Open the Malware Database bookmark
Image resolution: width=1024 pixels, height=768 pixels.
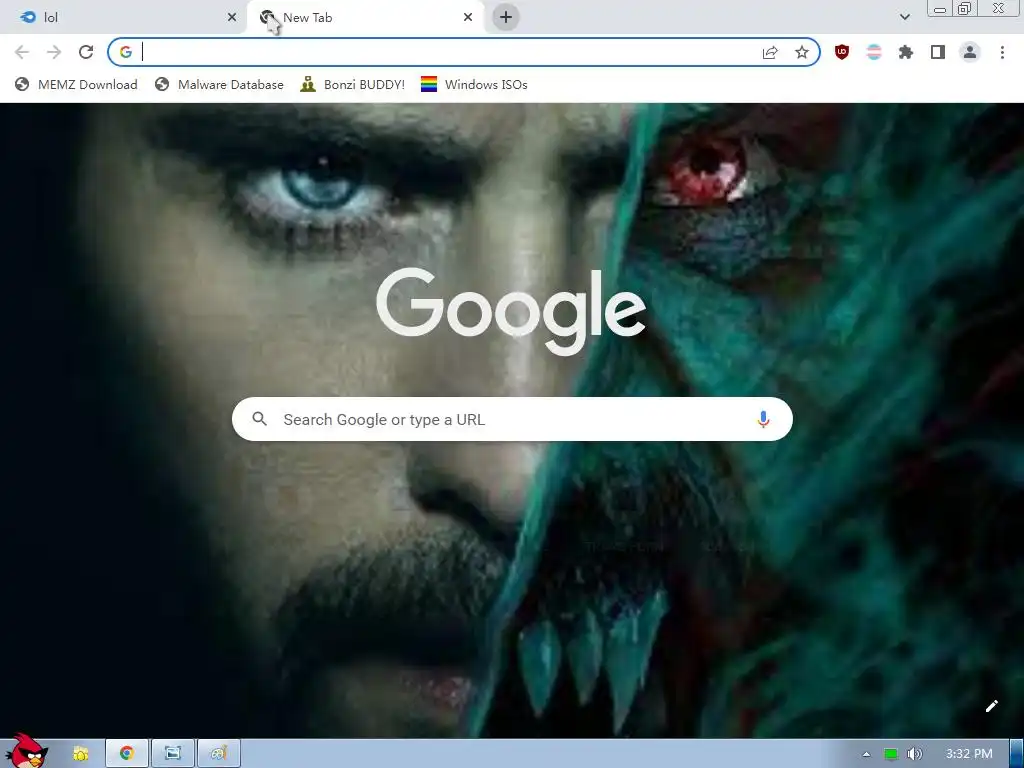(x=219, y=84)
